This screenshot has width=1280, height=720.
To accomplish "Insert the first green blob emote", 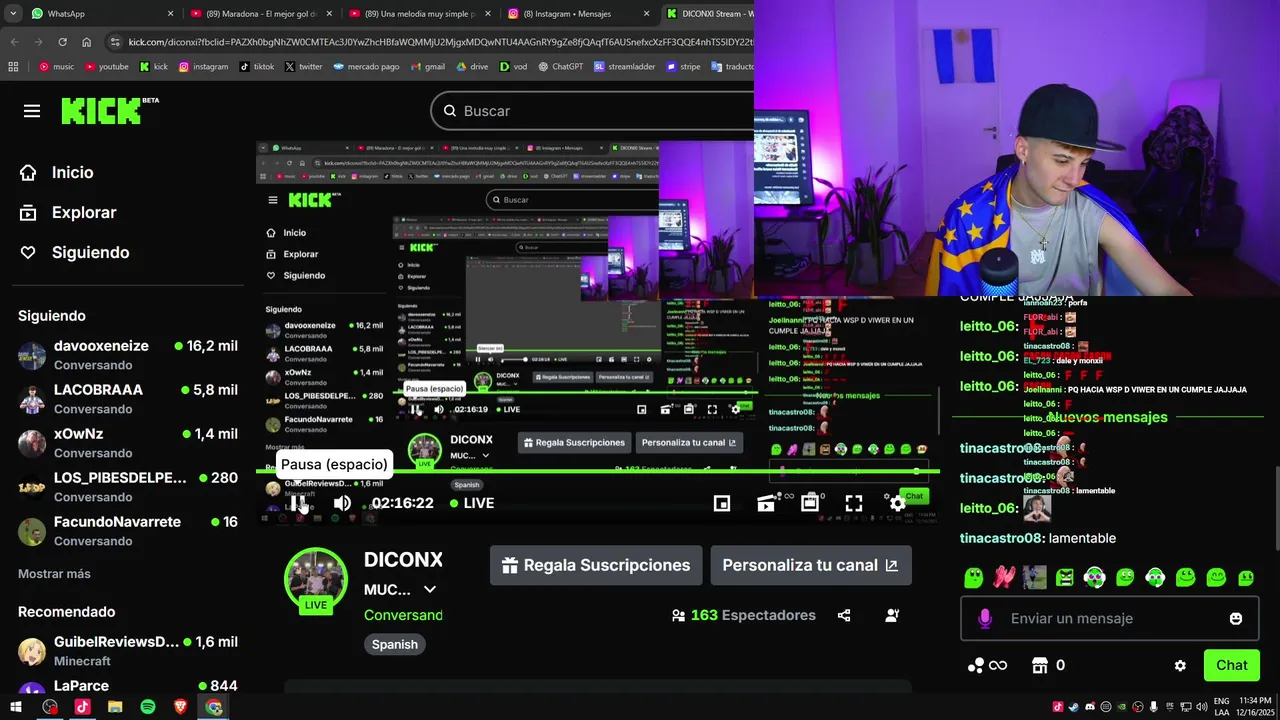I will pos(973,577).
